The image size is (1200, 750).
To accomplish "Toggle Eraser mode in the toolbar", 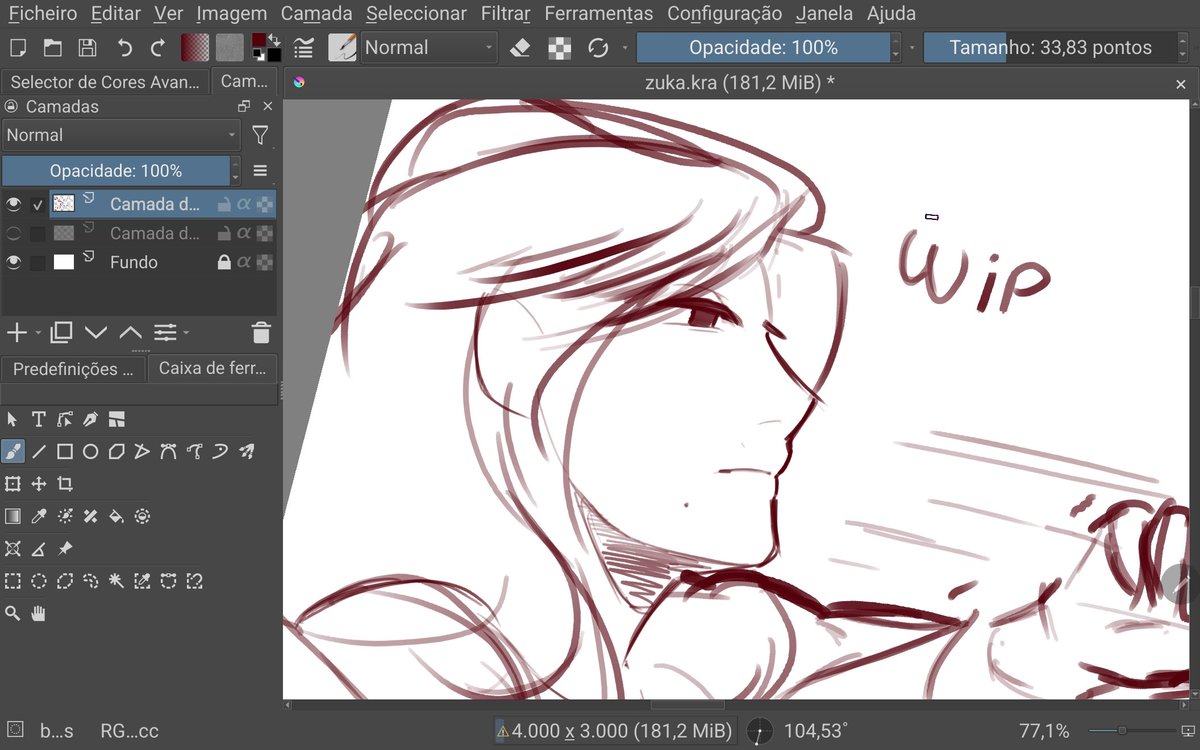I will tap(519, 47).
